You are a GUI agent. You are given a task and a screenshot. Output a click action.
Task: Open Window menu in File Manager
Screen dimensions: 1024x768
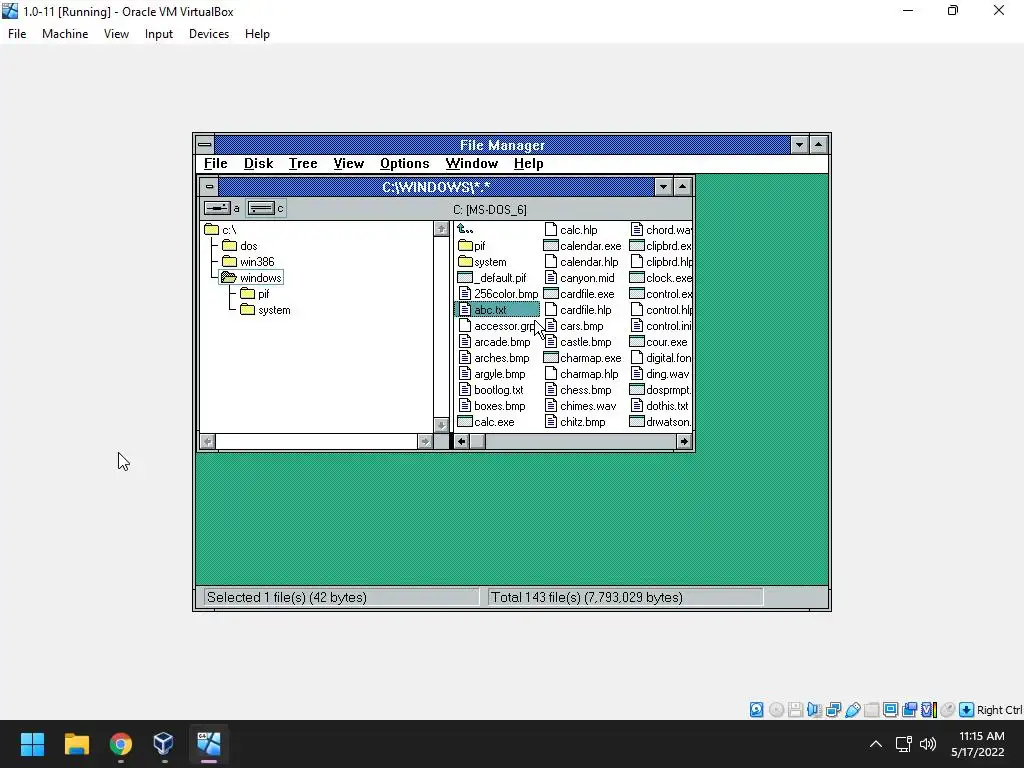[472, 164]
